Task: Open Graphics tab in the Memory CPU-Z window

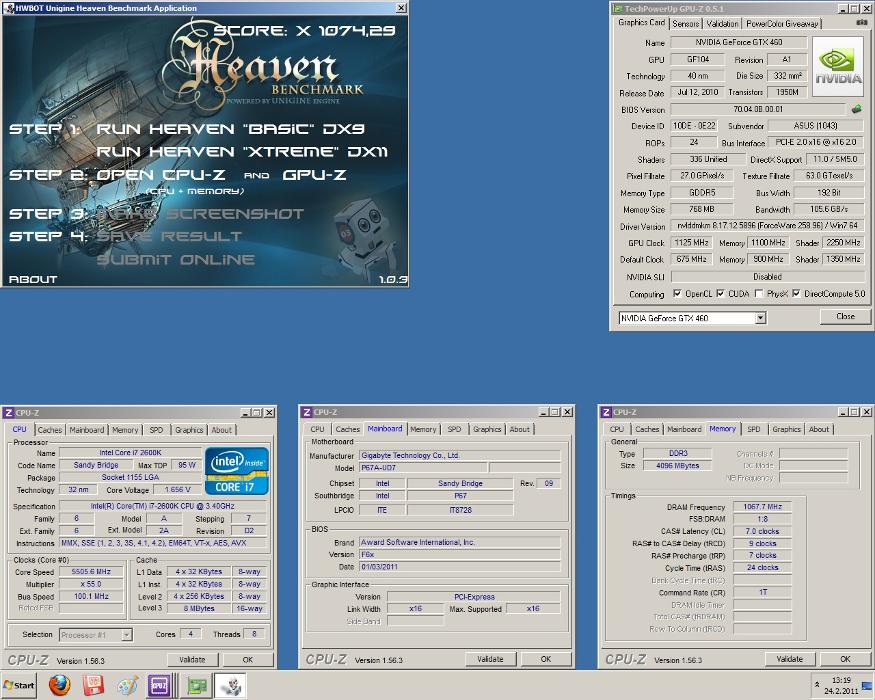Action: click(x=786, y=429)
